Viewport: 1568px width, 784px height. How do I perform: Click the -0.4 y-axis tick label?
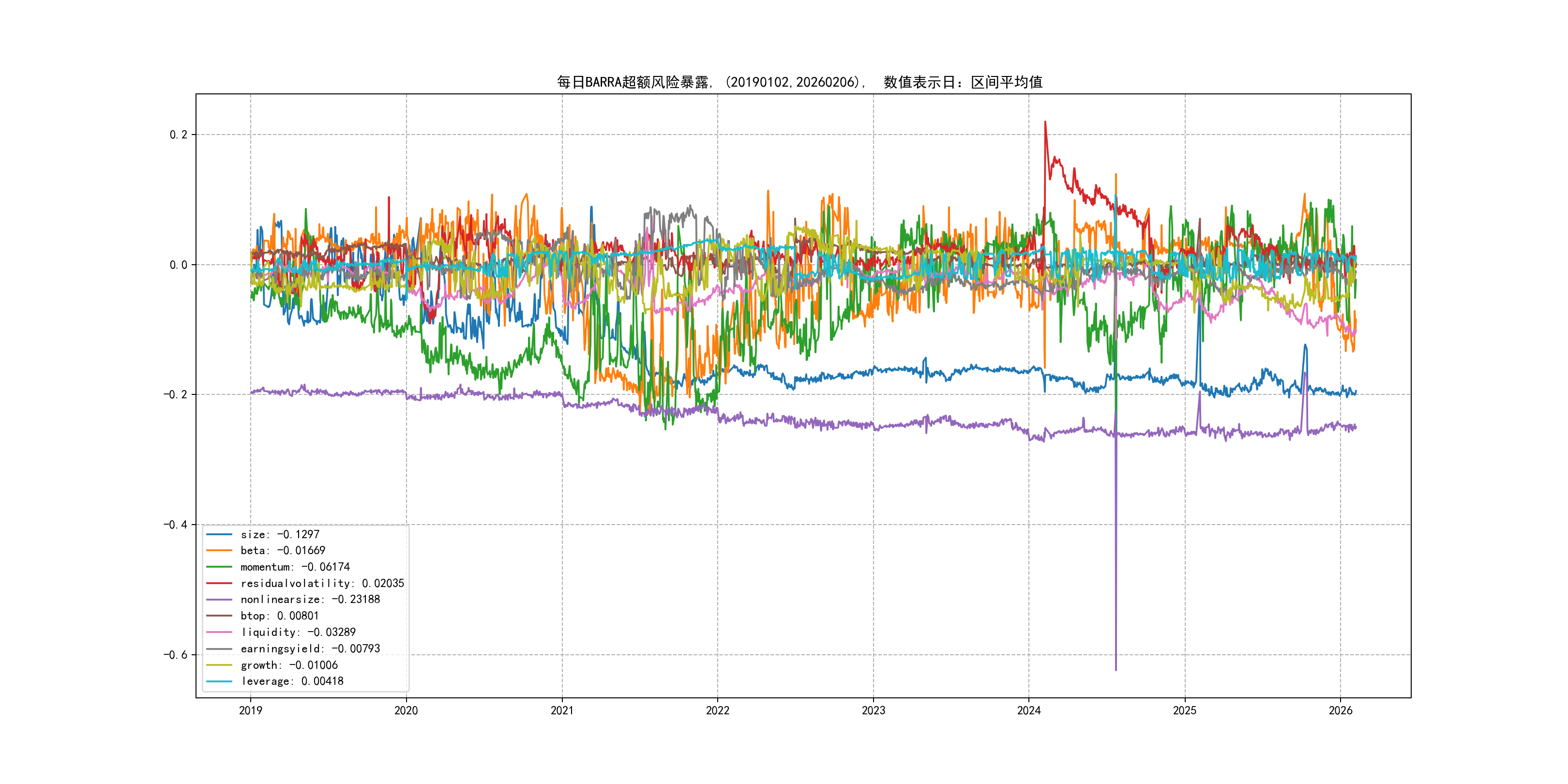175,525
